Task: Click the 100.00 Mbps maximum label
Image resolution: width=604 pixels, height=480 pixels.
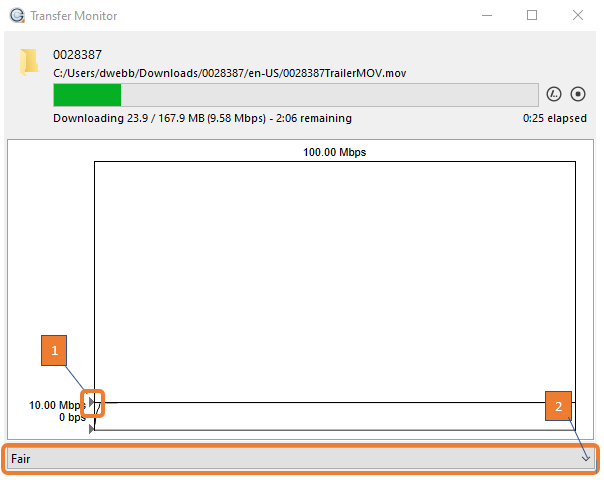Action: pos(334,153)
